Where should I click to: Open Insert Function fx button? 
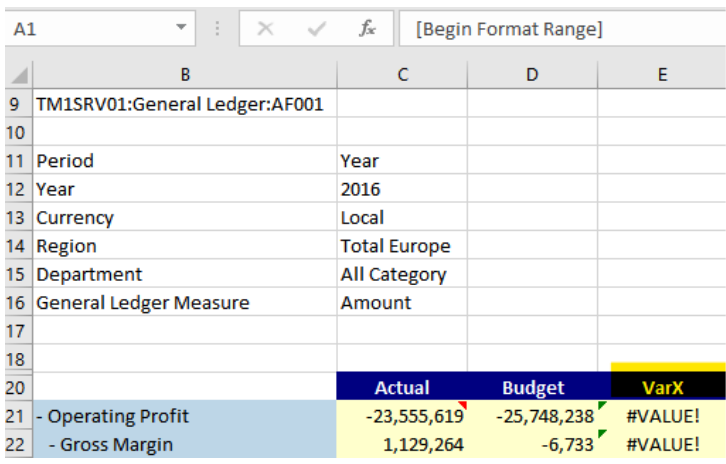(x=368, y=29)
